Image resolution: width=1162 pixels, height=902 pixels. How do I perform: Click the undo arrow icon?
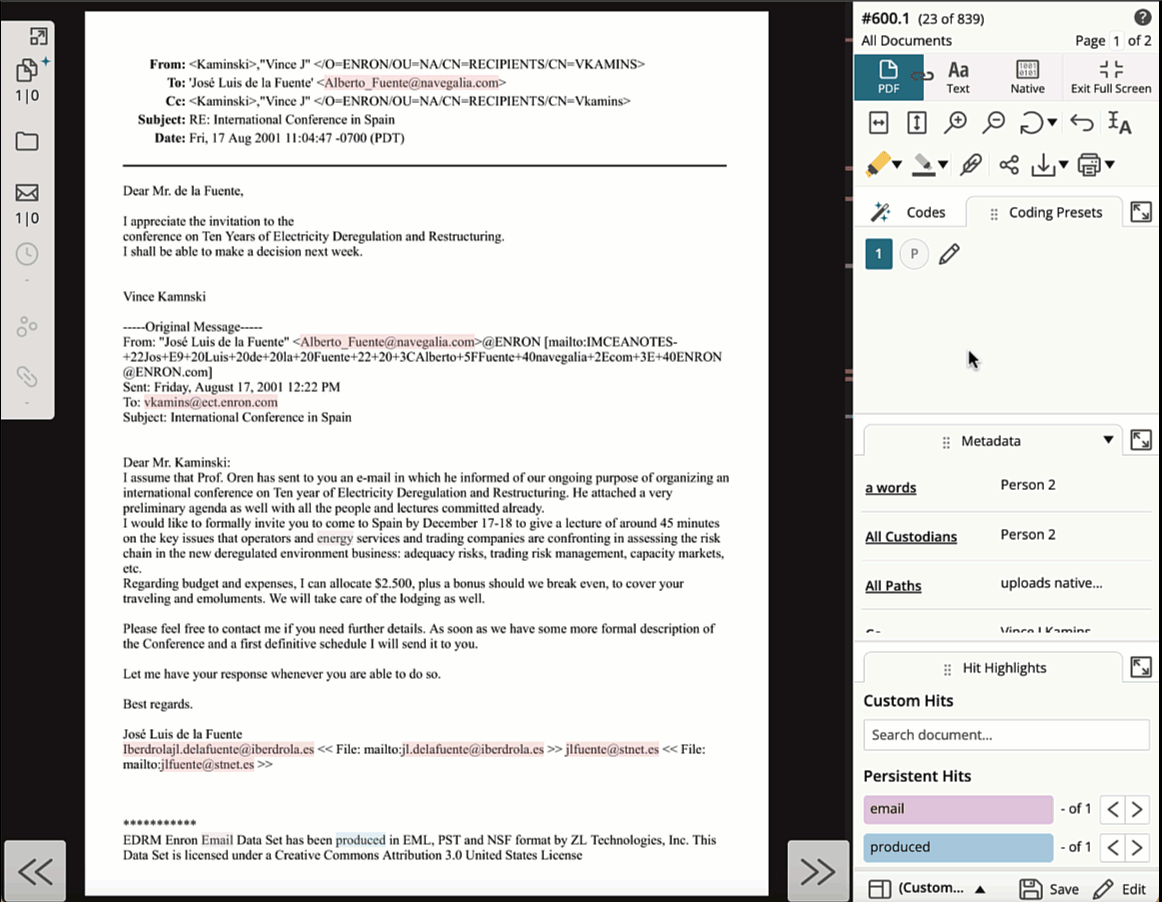click(1082, 123)
